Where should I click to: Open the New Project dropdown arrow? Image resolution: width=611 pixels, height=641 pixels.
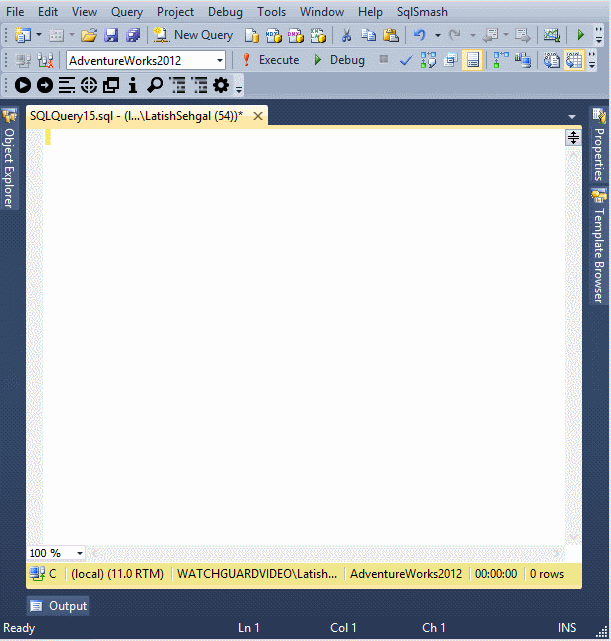[x=39, y=35]
